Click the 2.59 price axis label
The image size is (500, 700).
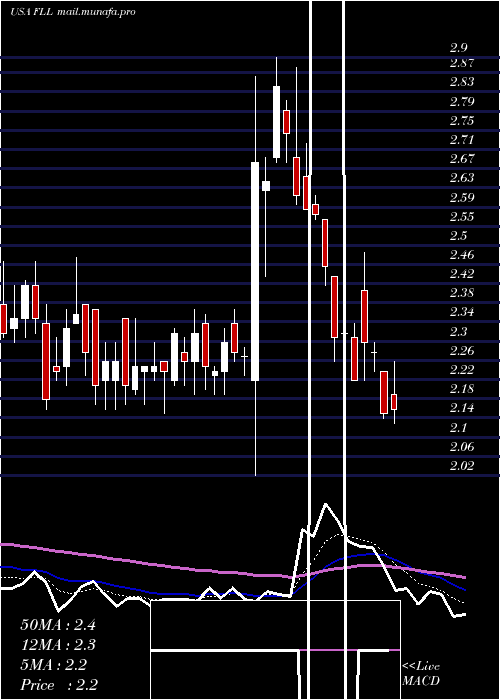click(462, 197)
